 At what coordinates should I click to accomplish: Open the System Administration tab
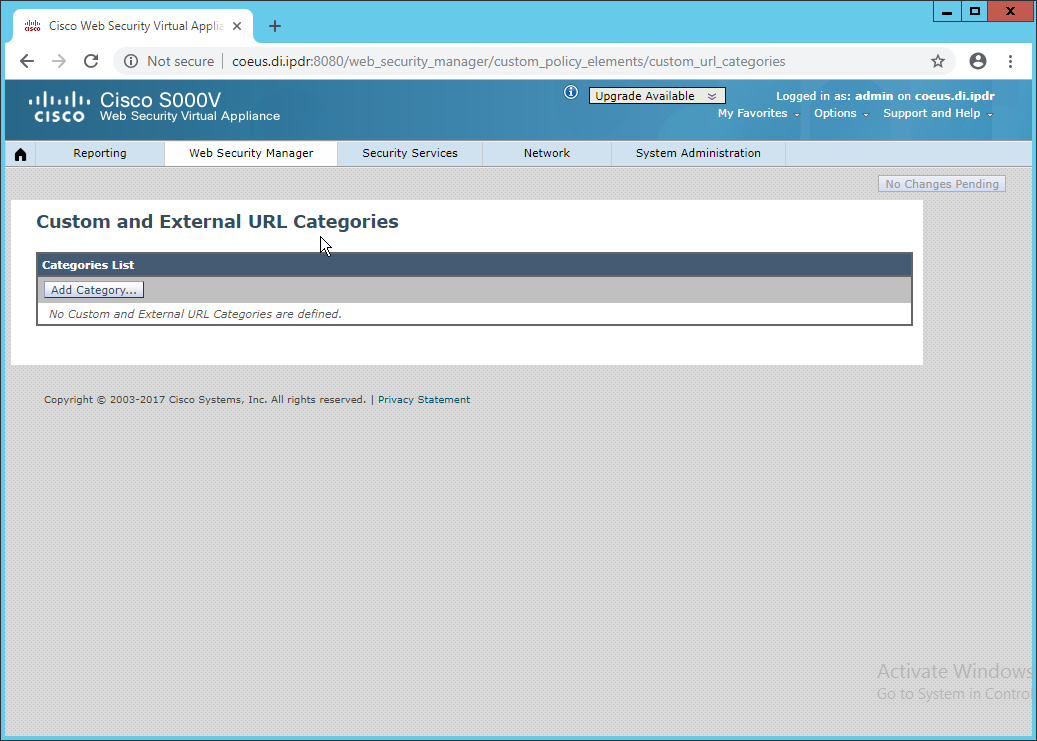tap(698, 153)
